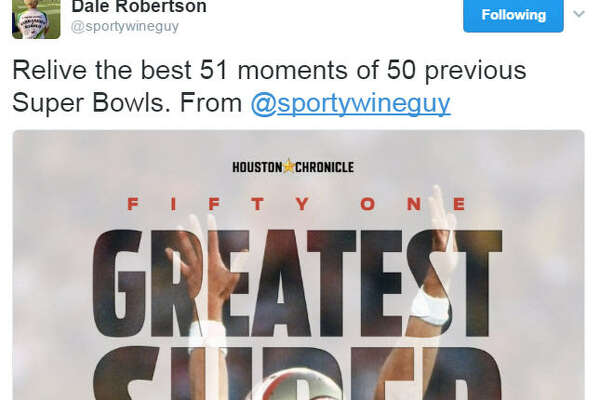Click the large GREATEST headline text

coord(297,283)
